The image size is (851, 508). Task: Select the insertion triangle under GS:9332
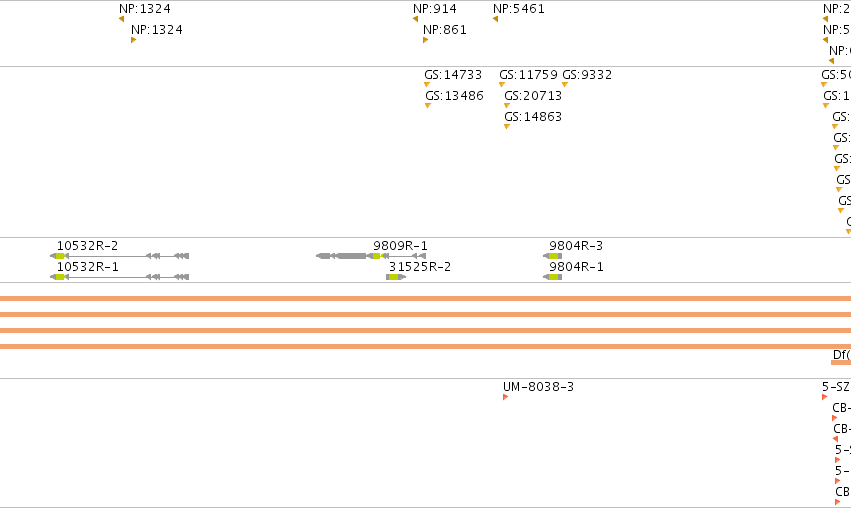565,85
